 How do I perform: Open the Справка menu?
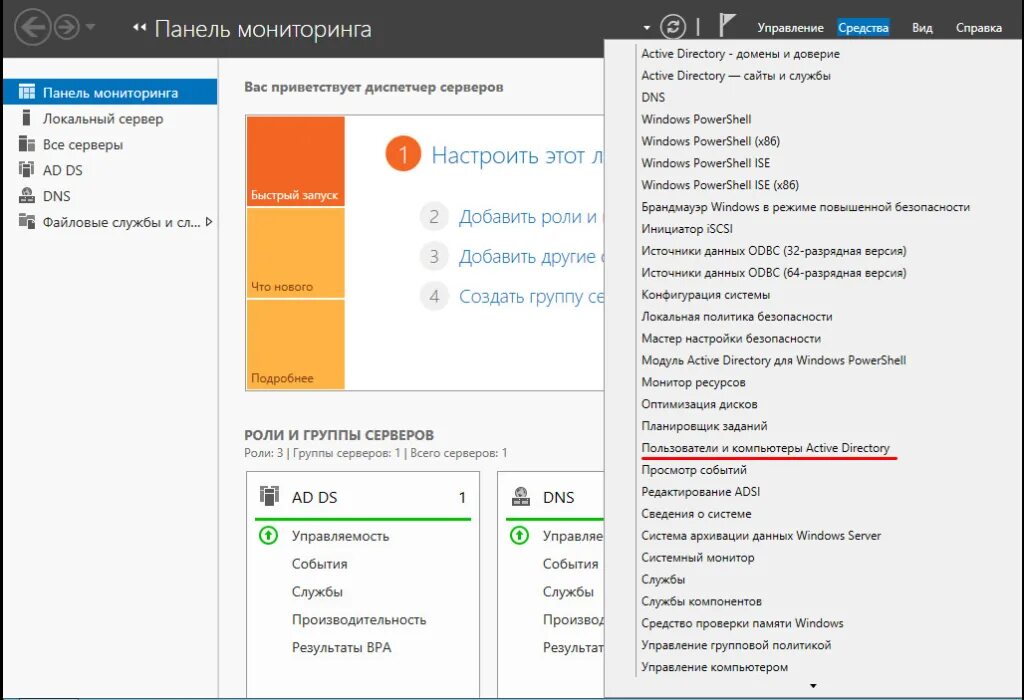978,27
